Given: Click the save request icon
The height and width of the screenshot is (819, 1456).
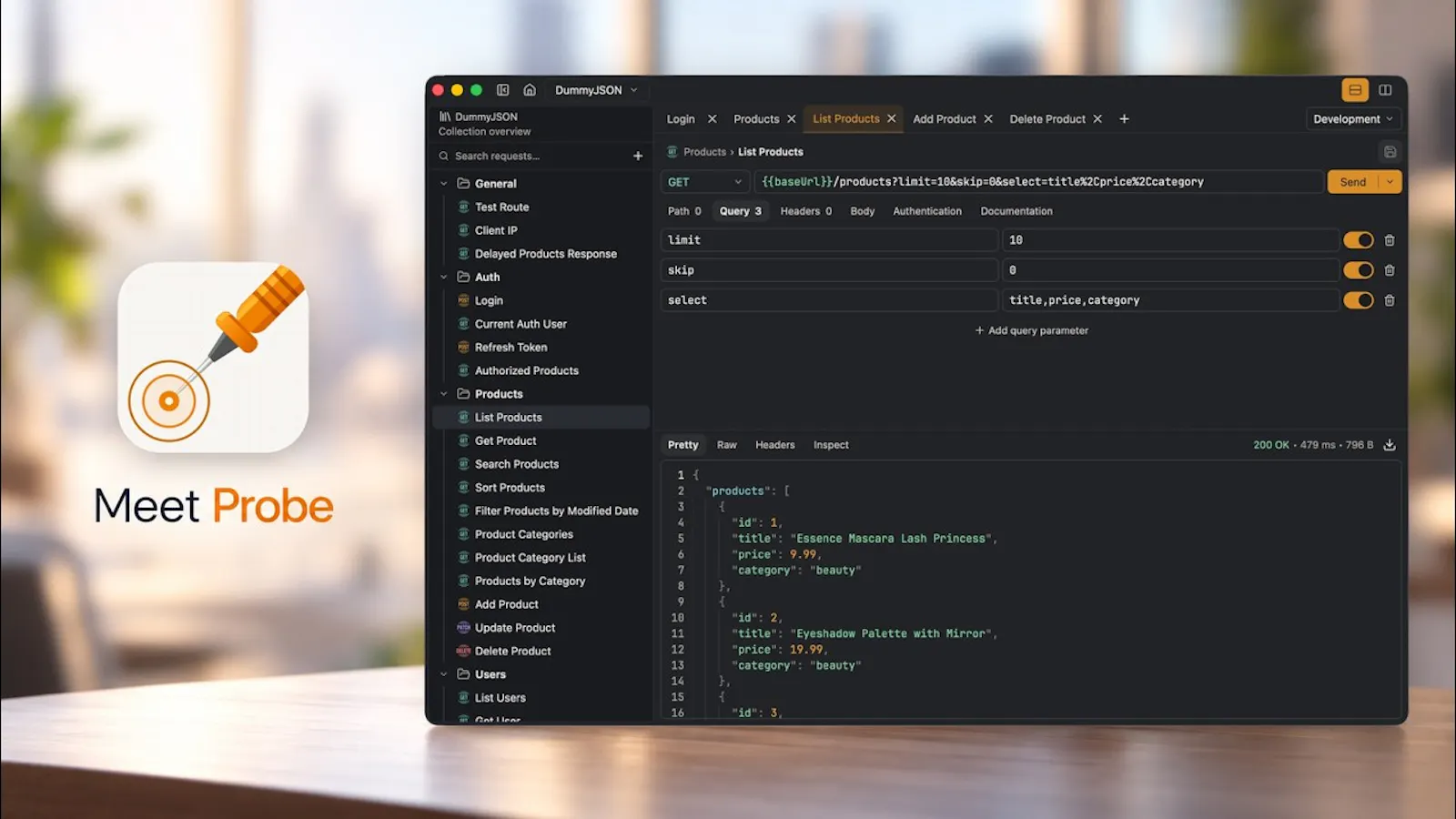Looking at the screenshot, I should point(1390,152).
